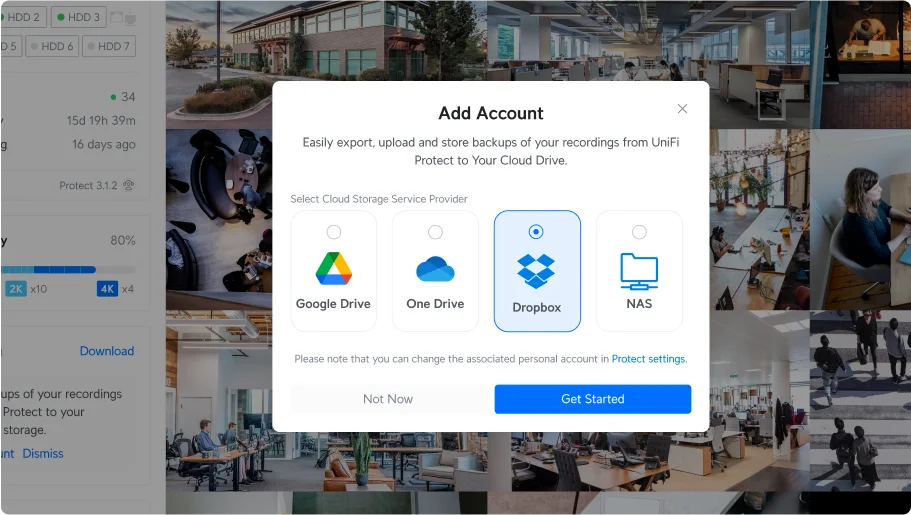Select the HDD 3 disk indicator
The width and height of the screenshot is (911, 515).
(78, 17)
